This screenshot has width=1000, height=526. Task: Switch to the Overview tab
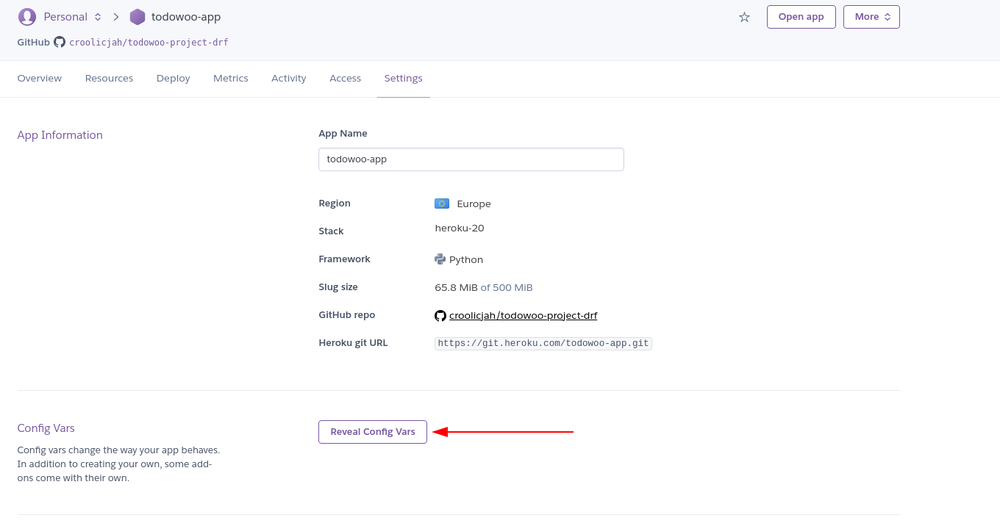click(40, 78)
